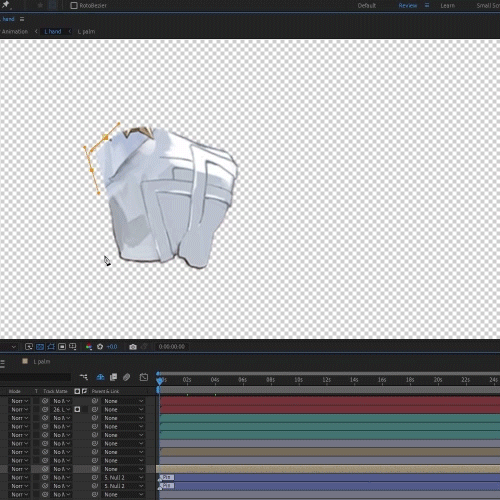Click the Track Matte column header
This screenshot has height=500, width=500.
pos(55,391)
